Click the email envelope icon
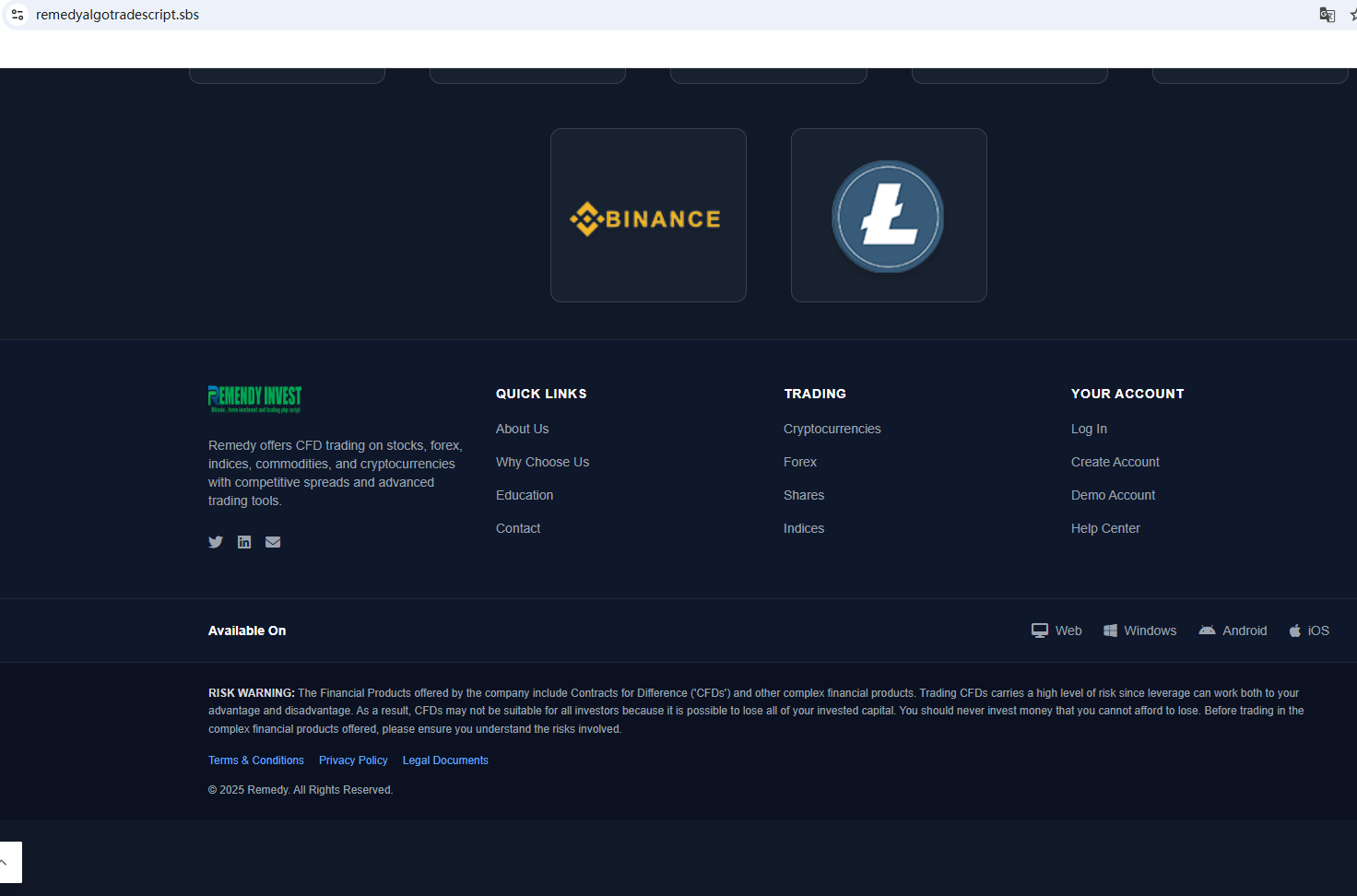 [x=273, y=542]
